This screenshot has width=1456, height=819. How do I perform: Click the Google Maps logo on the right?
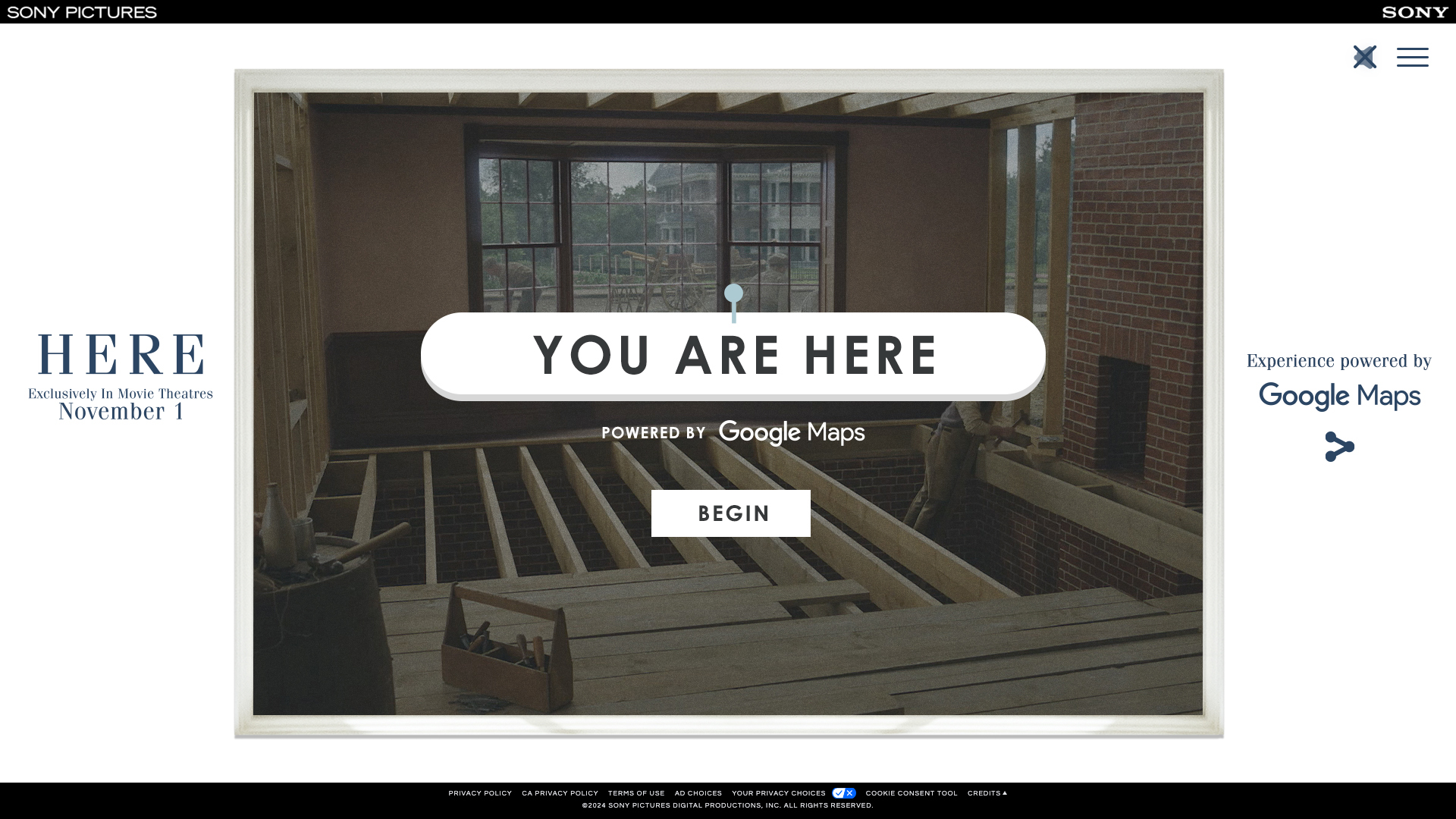click(1339, 397)
